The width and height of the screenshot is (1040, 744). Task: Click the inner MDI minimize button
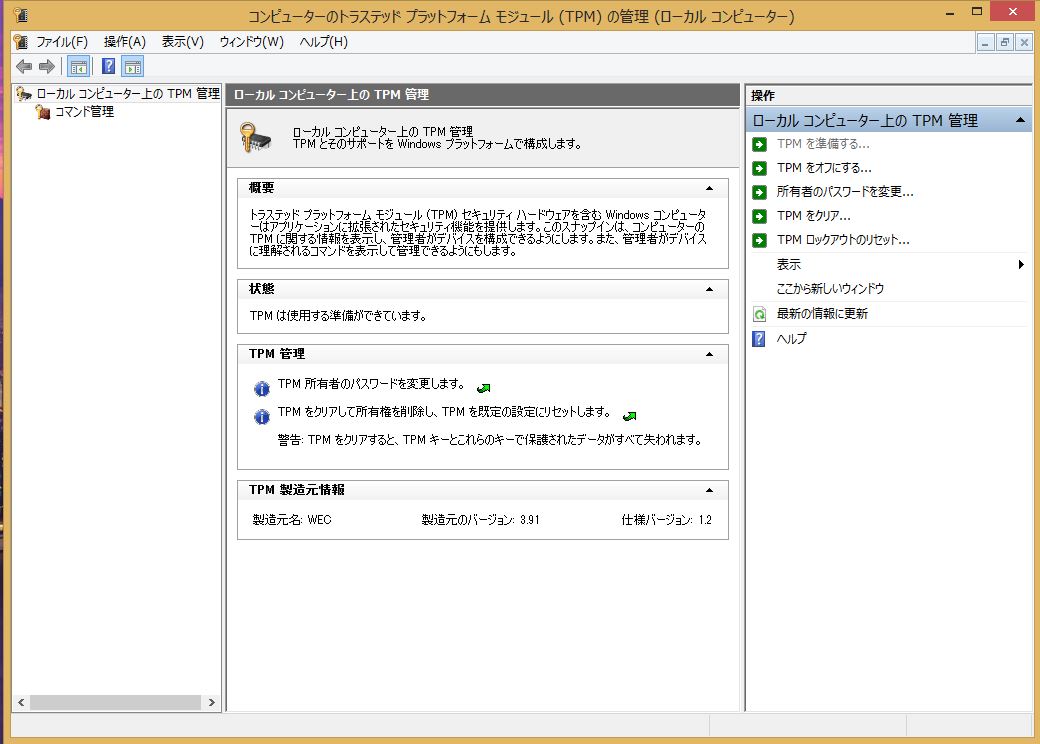click(985, 42)
